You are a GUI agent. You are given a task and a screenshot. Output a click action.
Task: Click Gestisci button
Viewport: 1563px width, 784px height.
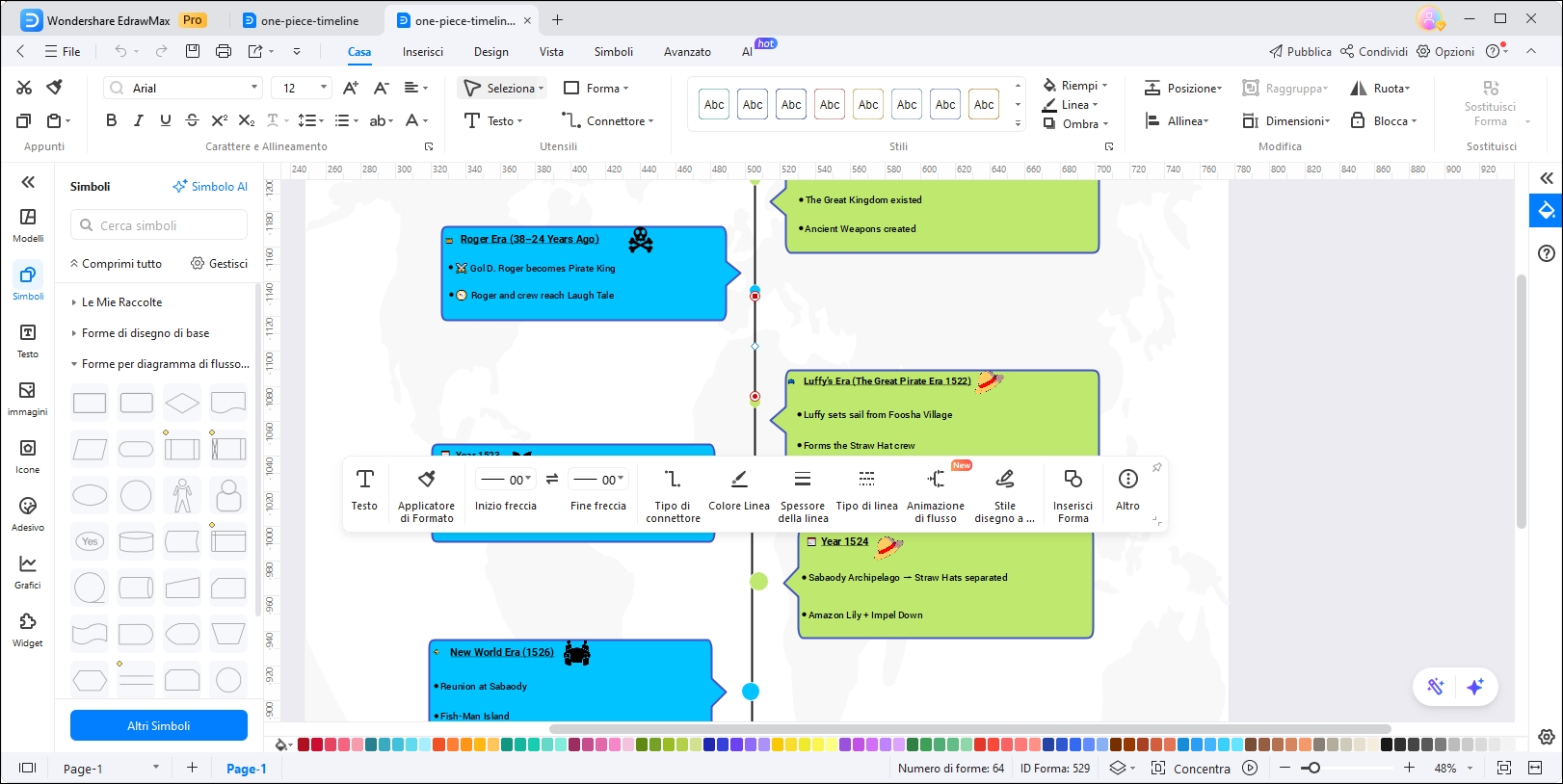point(220,264)
